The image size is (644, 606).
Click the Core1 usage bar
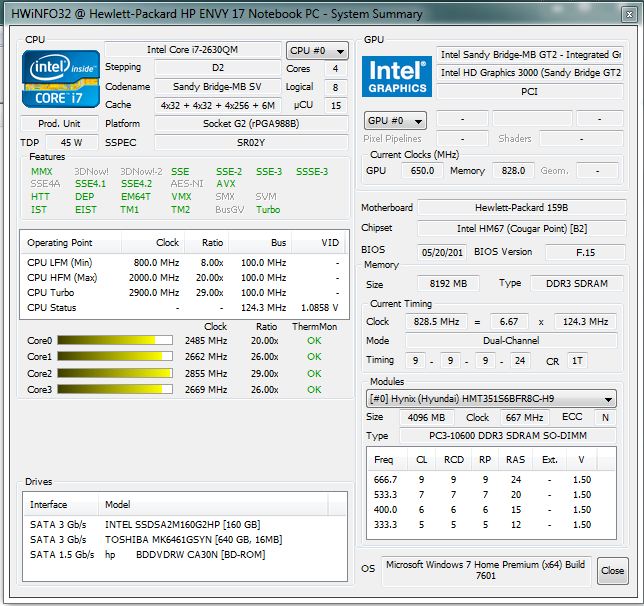(x=115, y=356)
